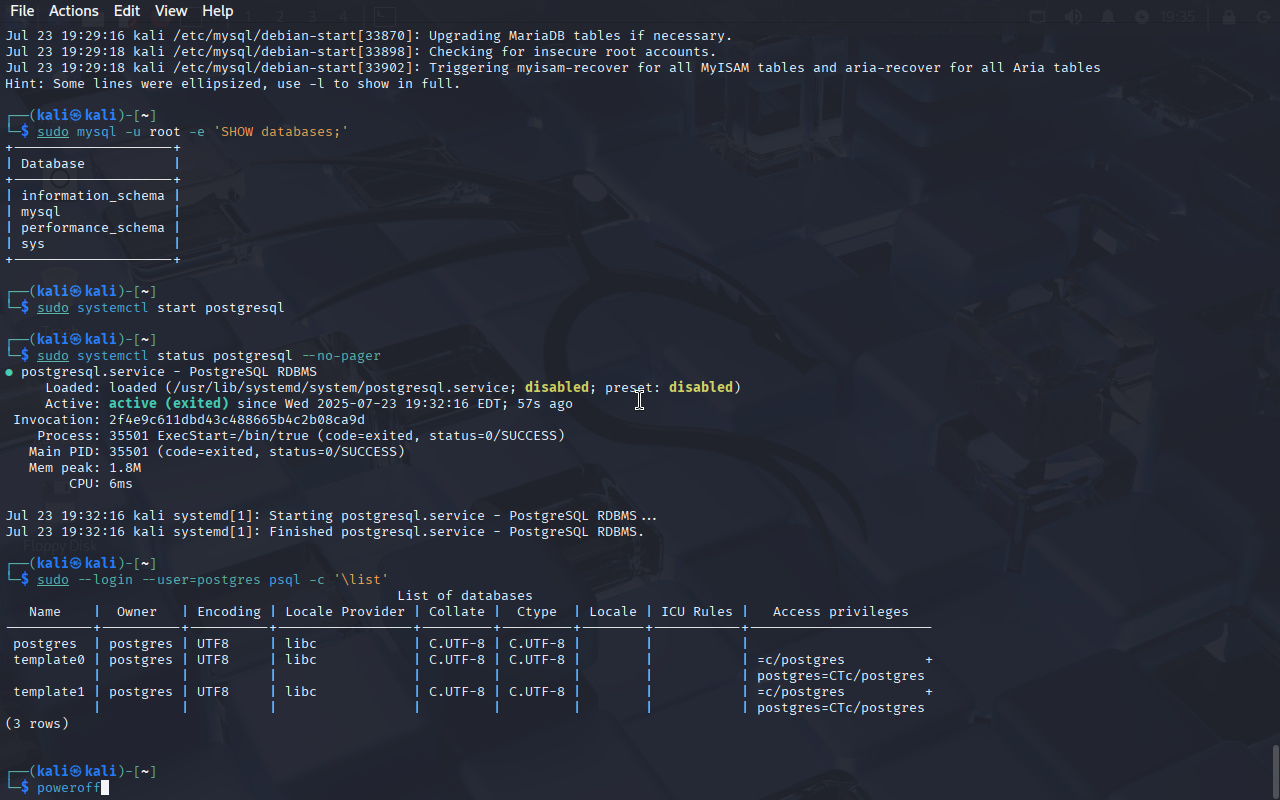Click the 'Owner' column header
Image resolution: width=1280 pixels, height=800 pixels.
pos(137,612)
